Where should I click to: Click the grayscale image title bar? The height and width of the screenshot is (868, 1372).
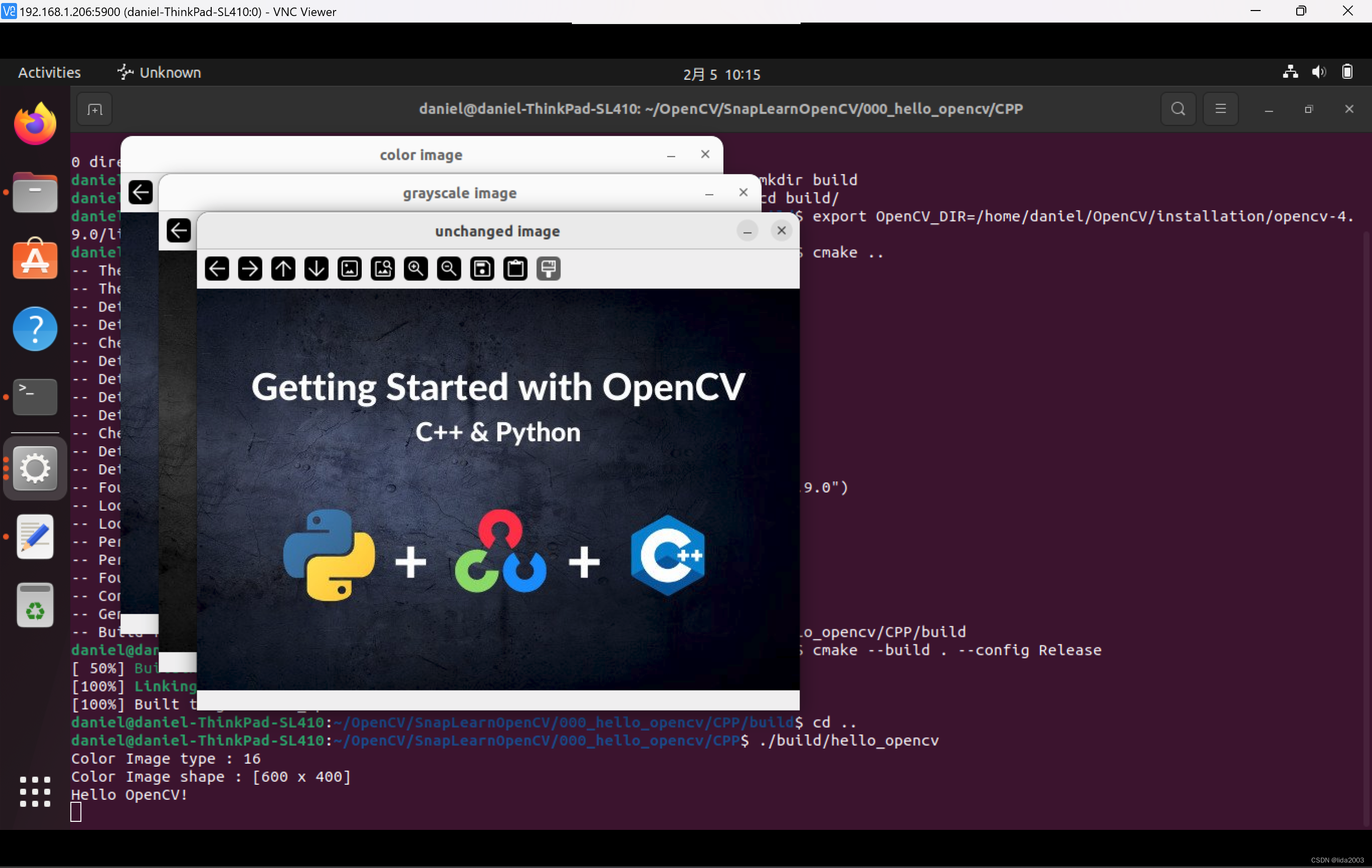click(x=459, y=193)
